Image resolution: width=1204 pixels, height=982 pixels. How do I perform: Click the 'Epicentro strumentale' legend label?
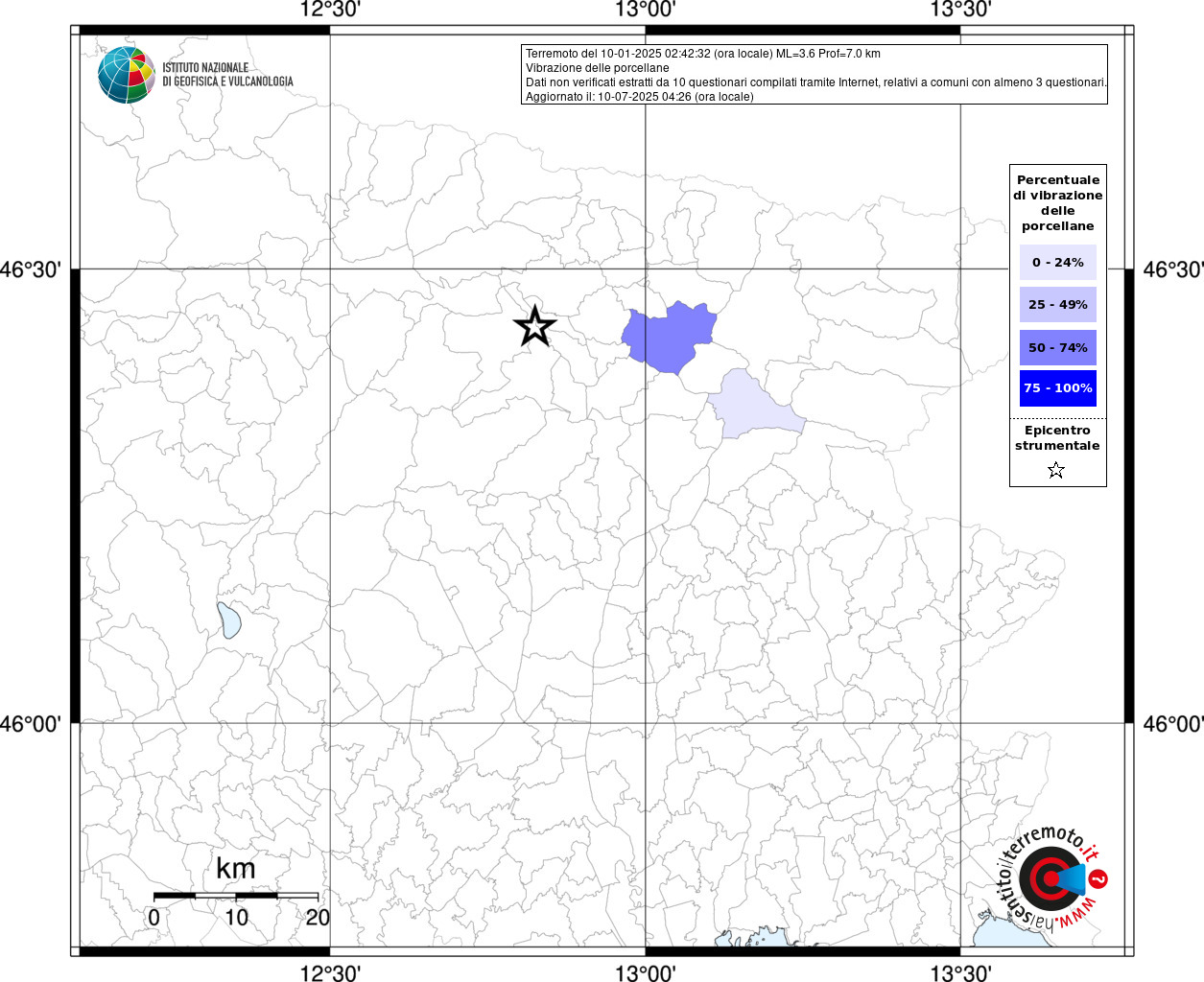(1057, 438)
